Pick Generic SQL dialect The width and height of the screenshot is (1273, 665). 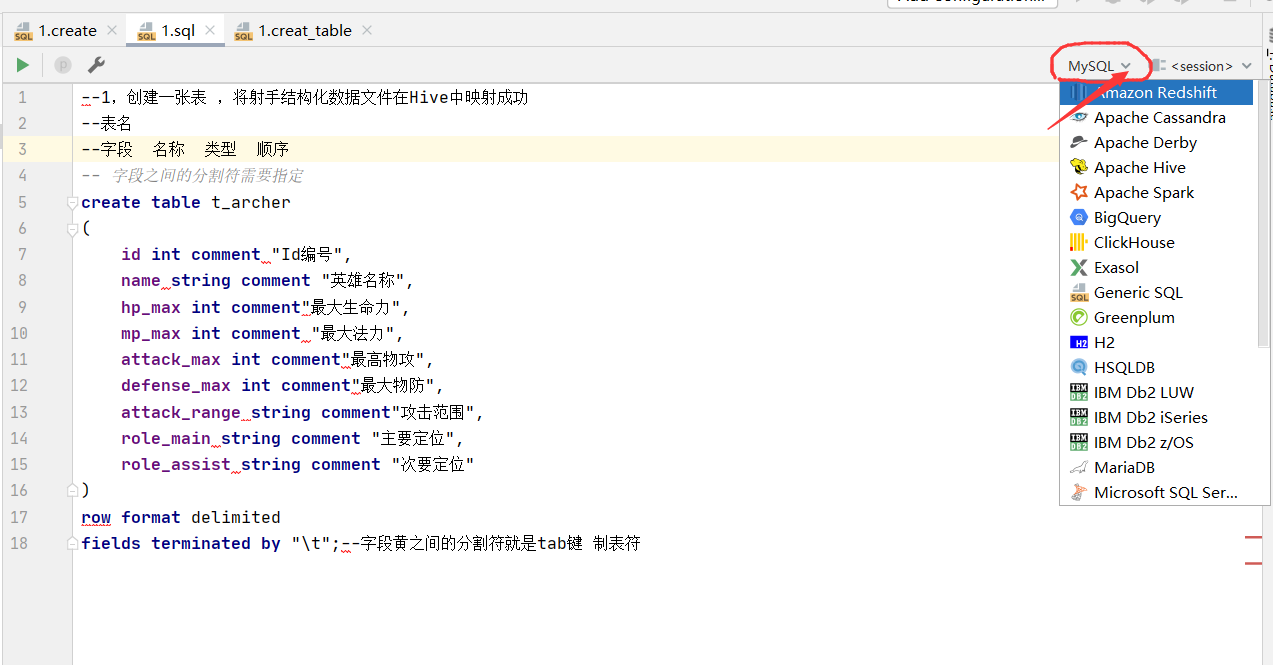1156,292
